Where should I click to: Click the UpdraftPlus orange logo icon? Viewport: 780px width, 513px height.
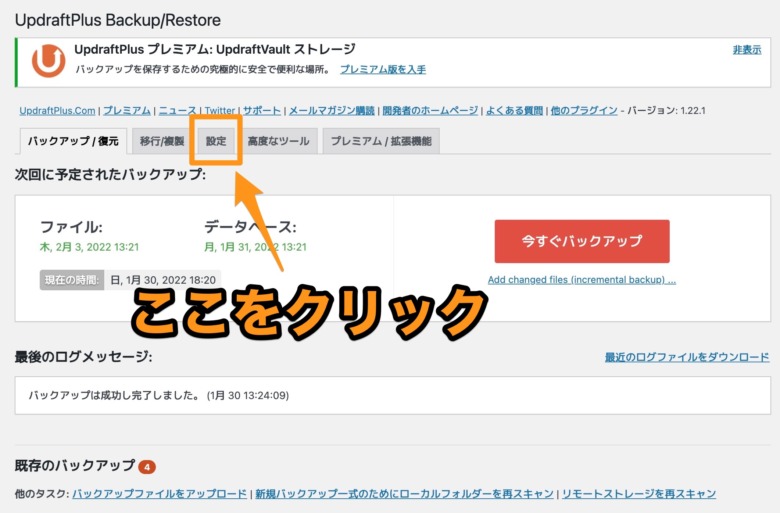(48, 61)
